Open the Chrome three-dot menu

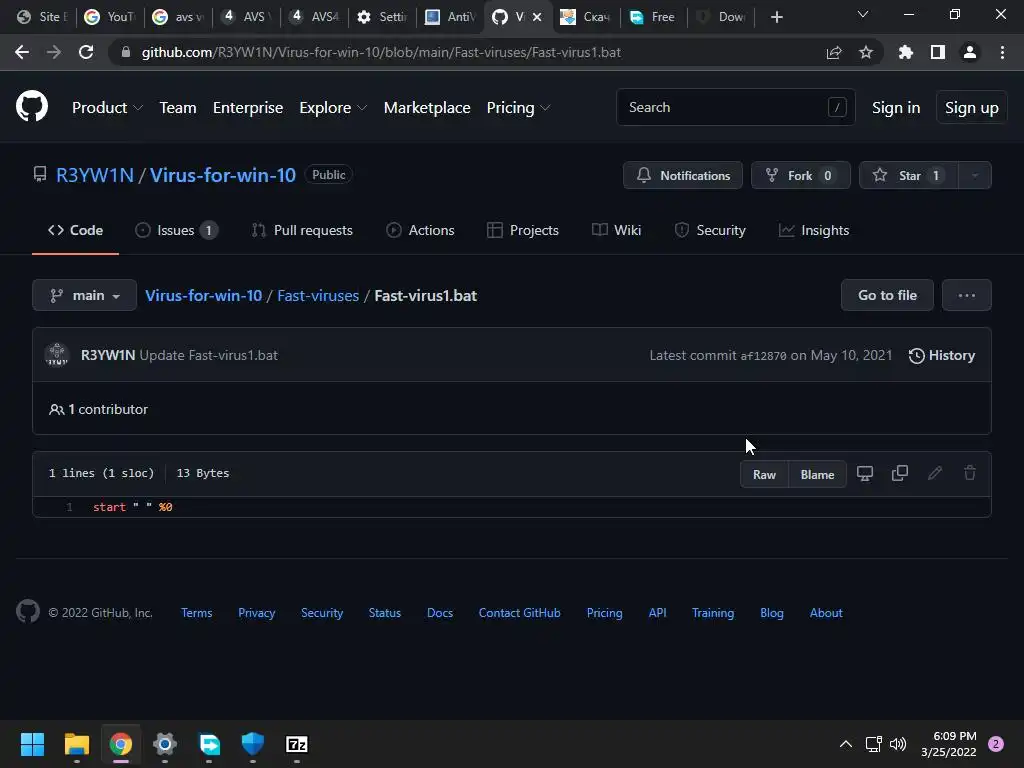click(x=1002, y=52)
